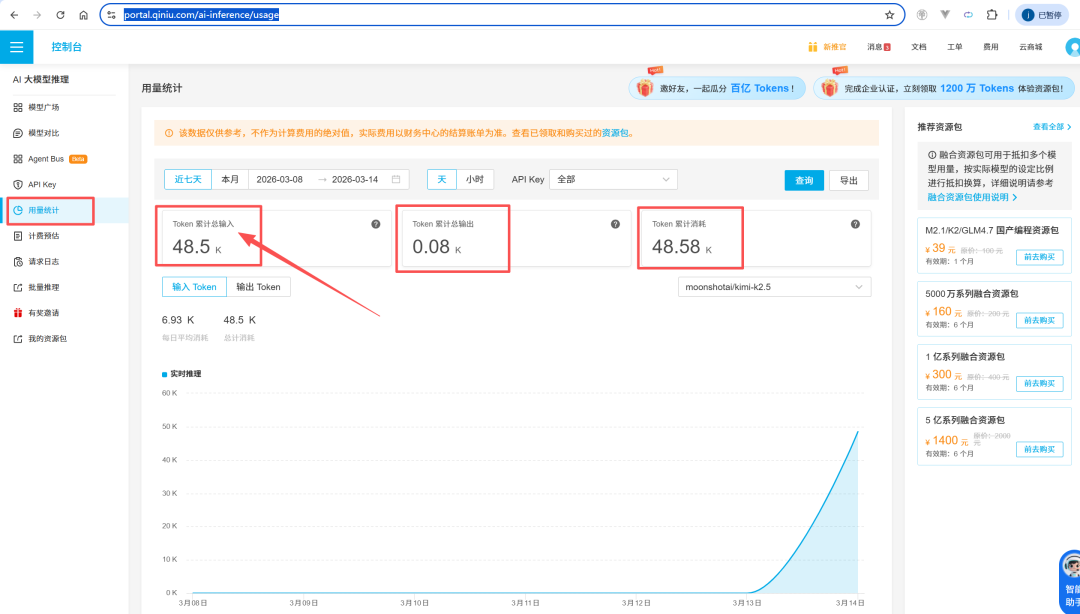This screenshot has height=614, width=1080.
Task: Expand the API Key 全部 dropdown
Action: tap(613, 180)
